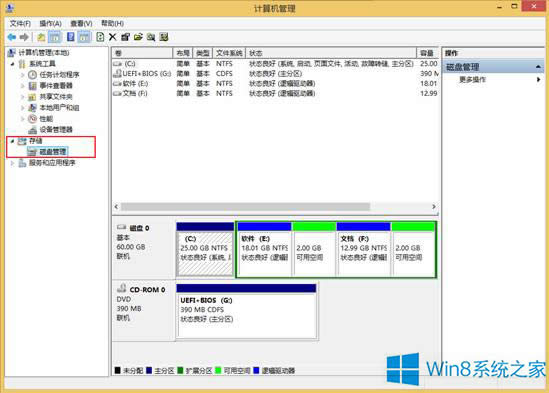Select 系统工具 in the tree
The image size is (549, 393).
pos(42,64)
